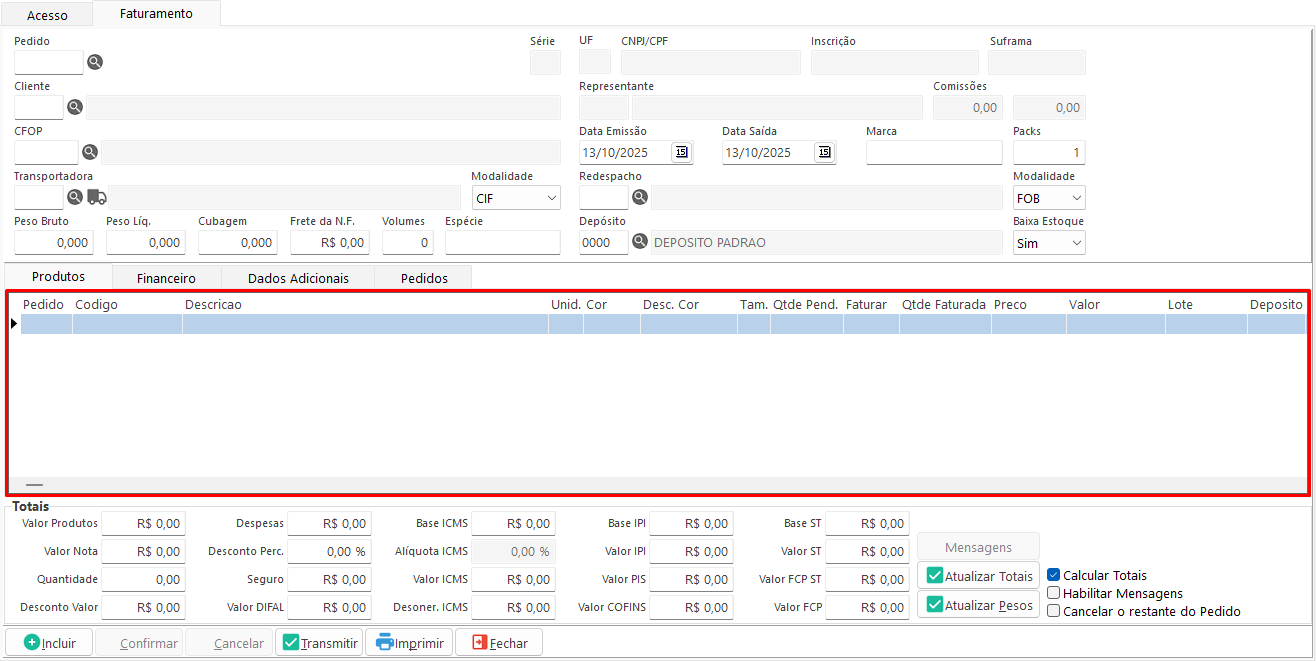Click the CFOP search magnifier icon
1316x661 pixels.
90,152
